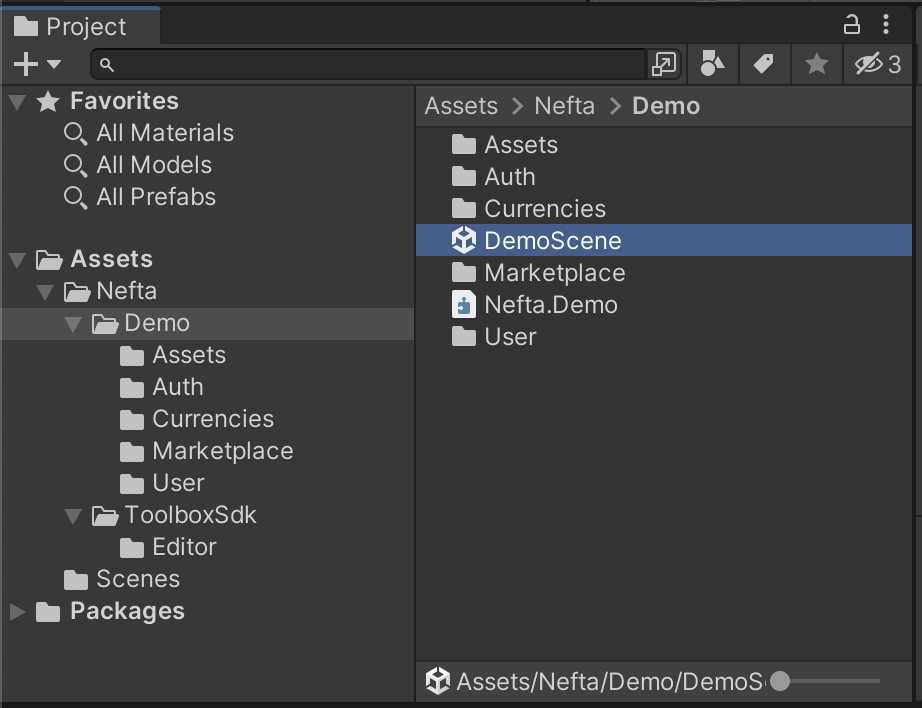922x708 pixels.
Task: Click Assets in the breadcrumb path
Action: coord(461,106)
